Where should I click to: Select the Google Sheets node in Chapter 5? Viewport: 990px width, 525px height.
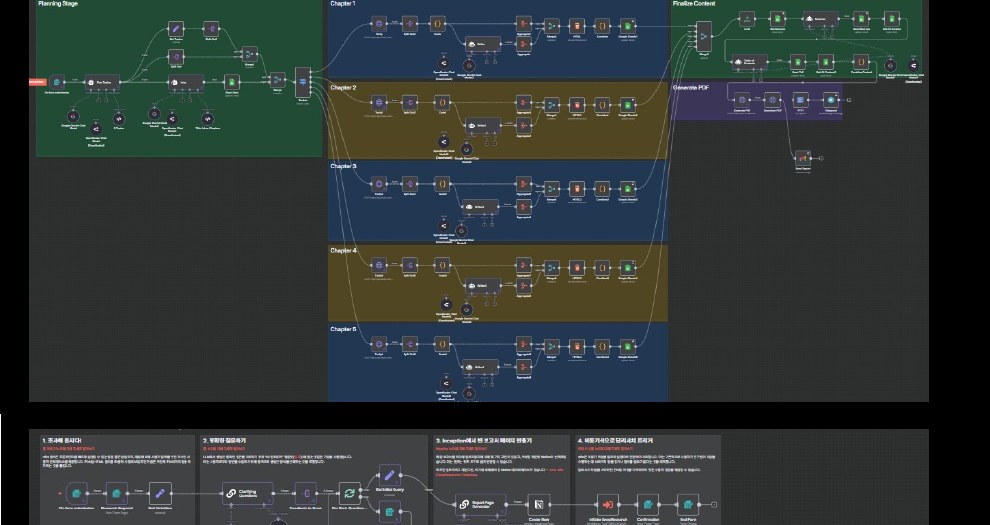[x=628, y=346]
